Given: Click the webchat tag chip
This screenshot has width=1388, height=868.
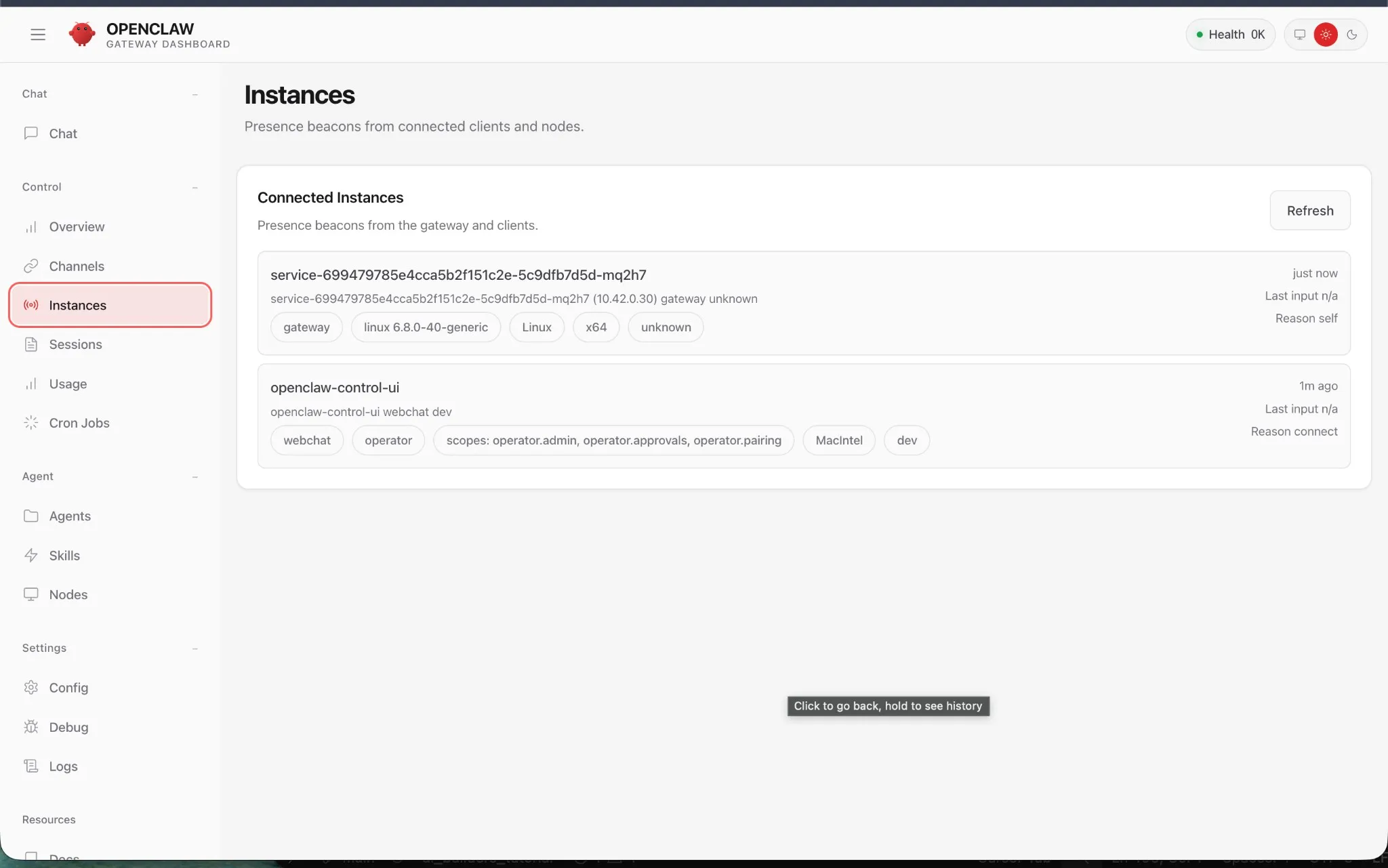Looking at the screenshot, I should 307,440.
